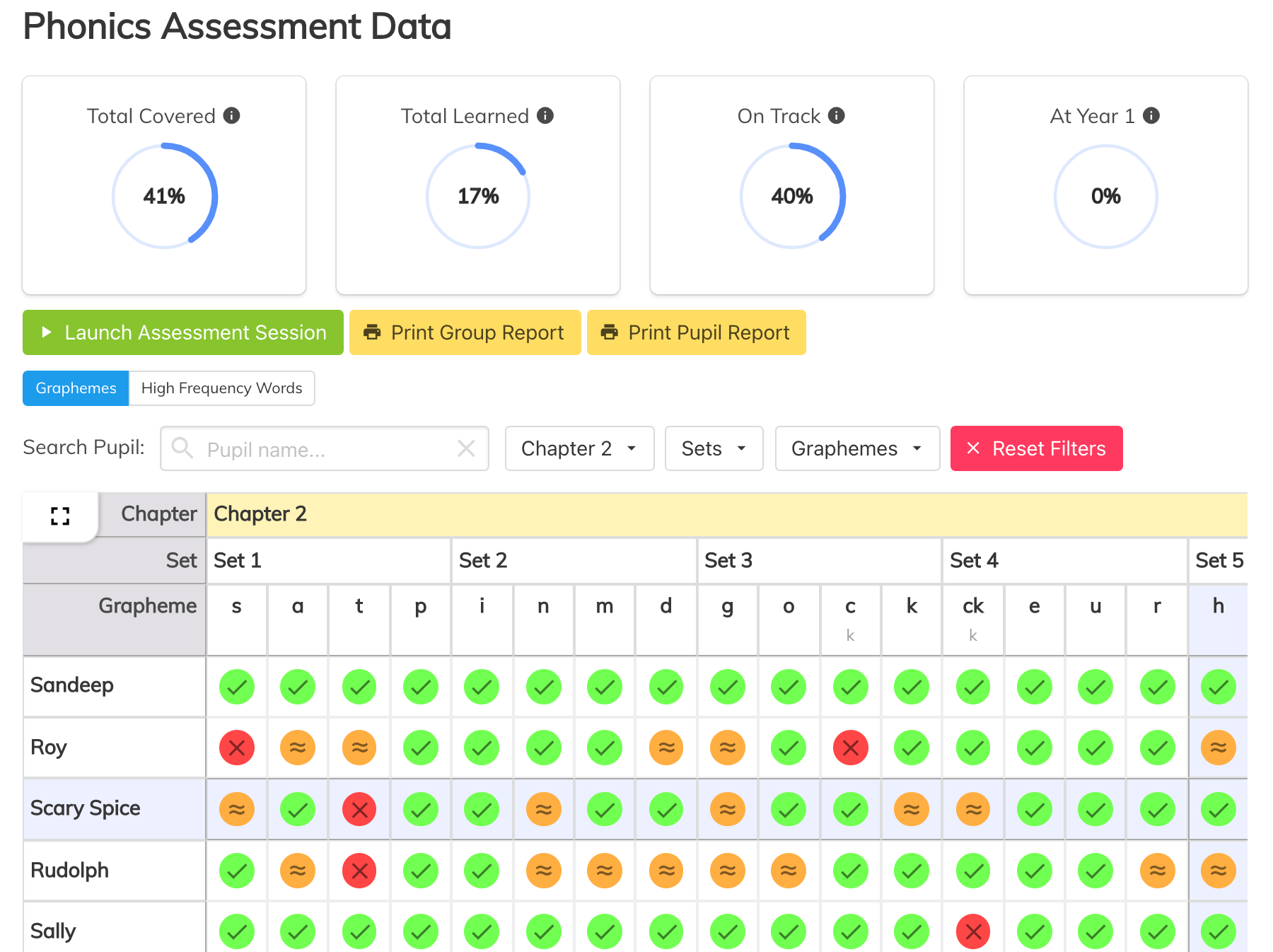Image resolution: width=1273 pixels, height=952 pixels.
Task: Click the Set 2 column header
Action: coord(574,561)
